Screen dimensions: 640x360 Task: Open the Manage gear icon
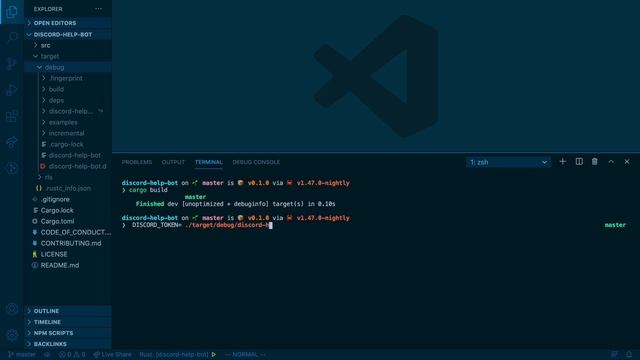12,335
